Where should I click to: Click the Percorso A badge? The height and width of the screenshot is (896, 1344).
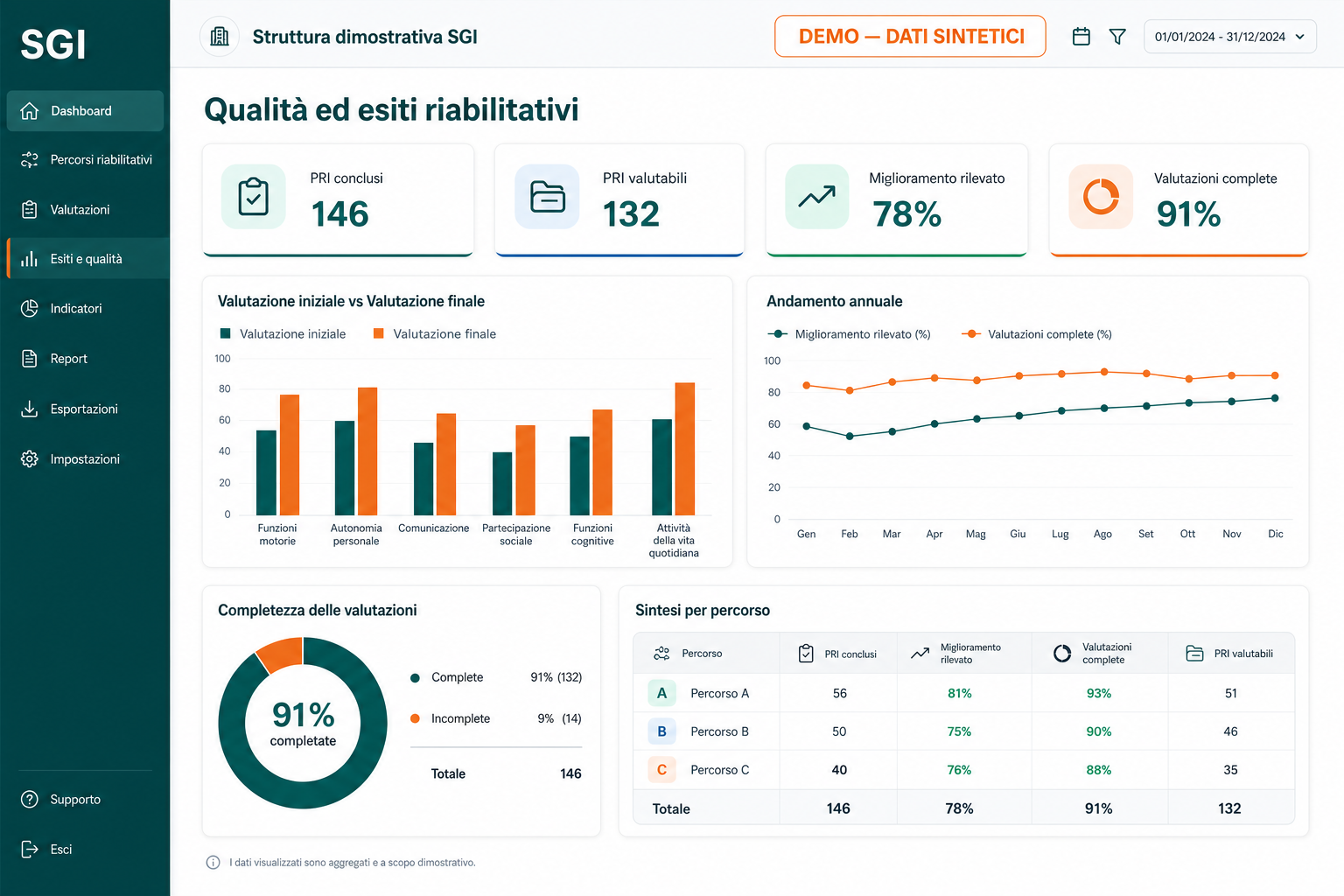(x=661, y=693)
